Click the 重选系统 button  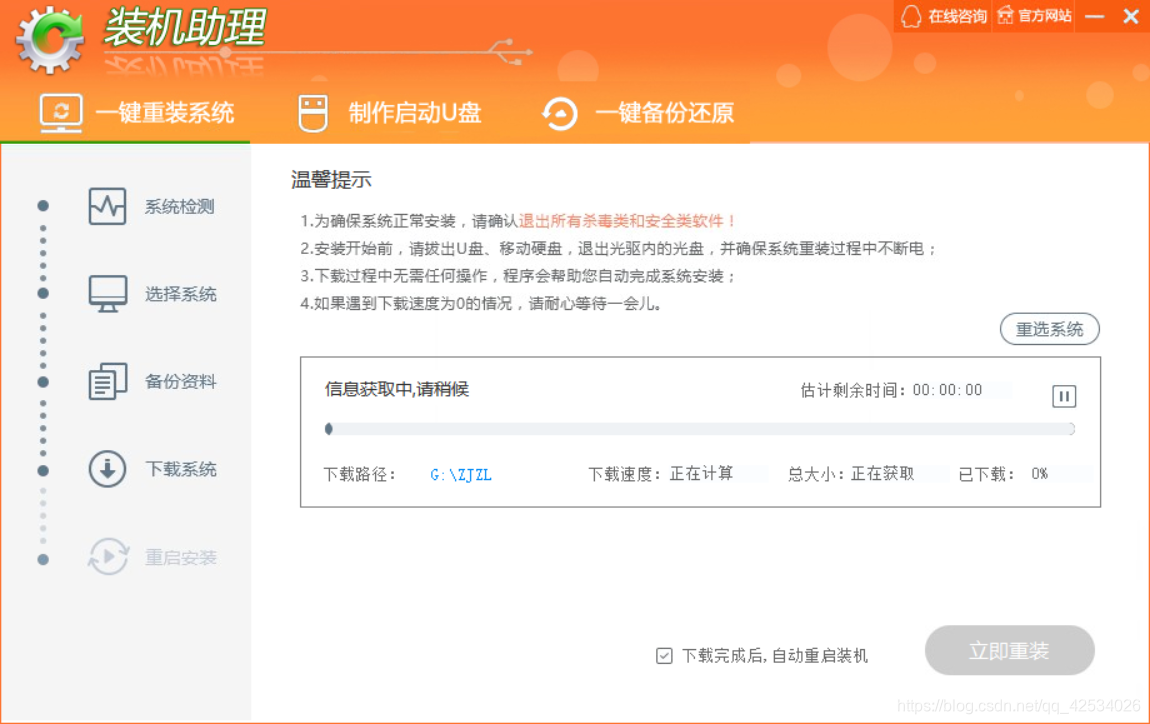1050,329
